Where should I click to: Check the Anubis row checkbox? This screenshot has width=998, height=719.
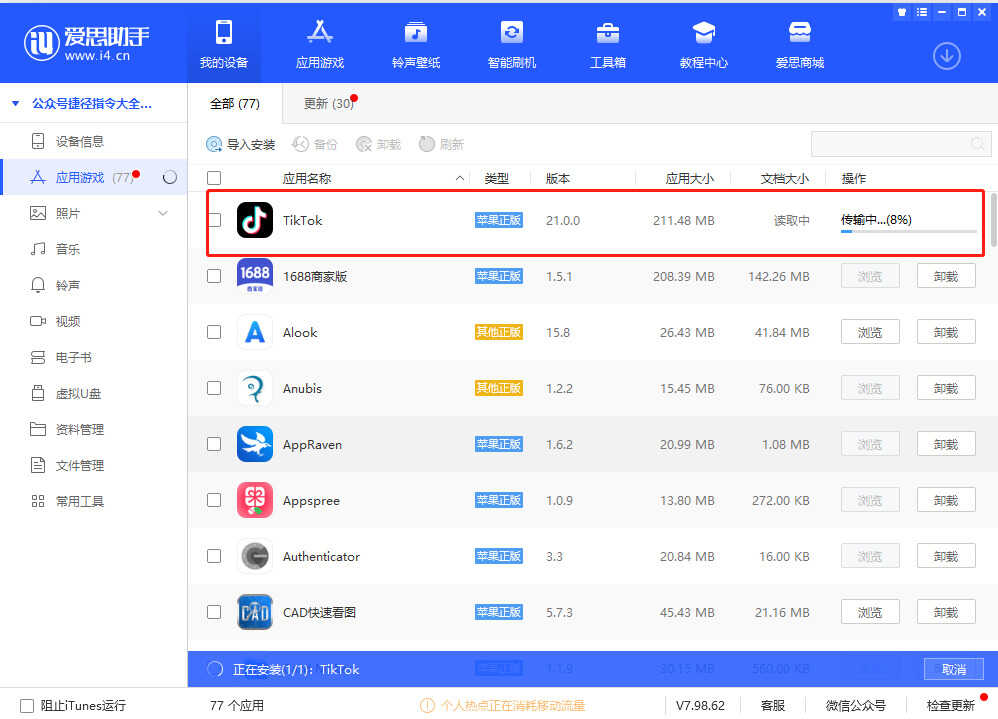click(x=214, y=388)
